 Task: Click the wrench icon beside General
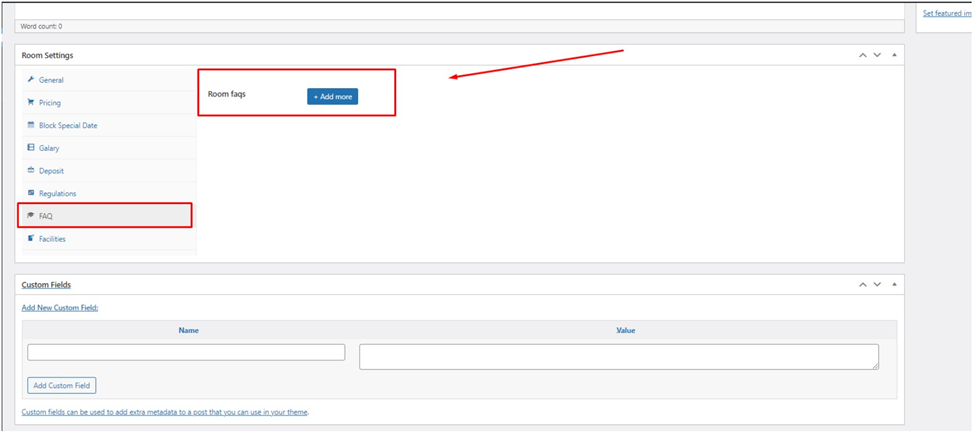[x=31, y=80]
